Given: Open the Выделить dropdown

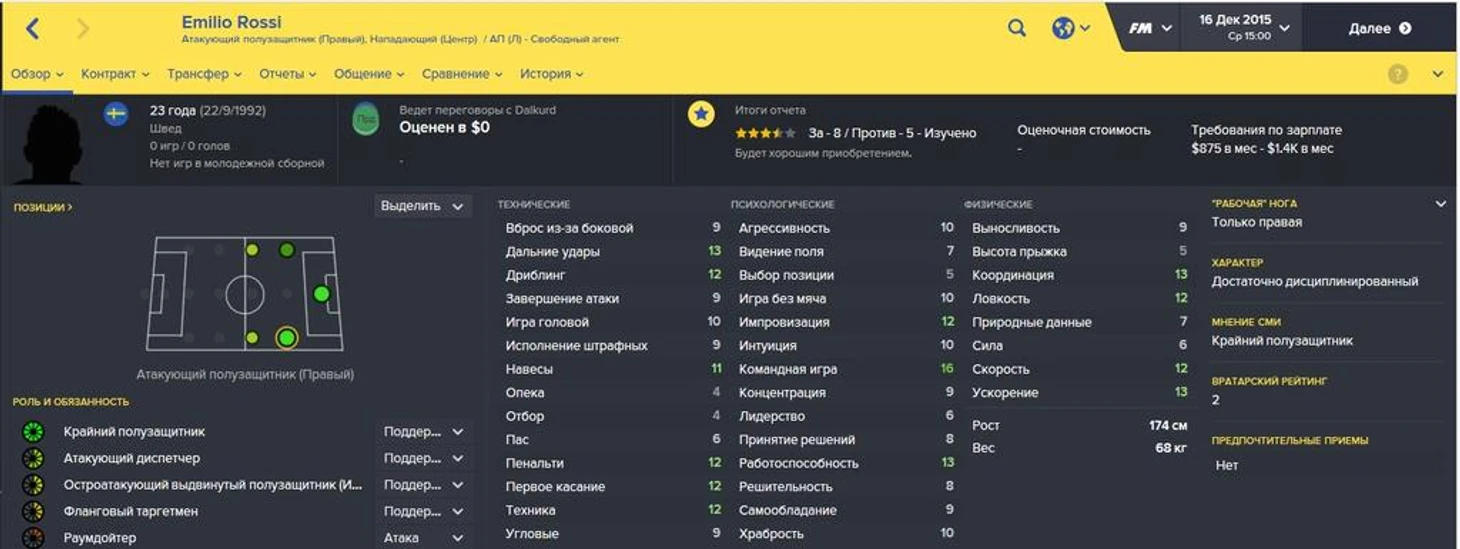Looking at the screenshot, I should [x=423, y=206].
